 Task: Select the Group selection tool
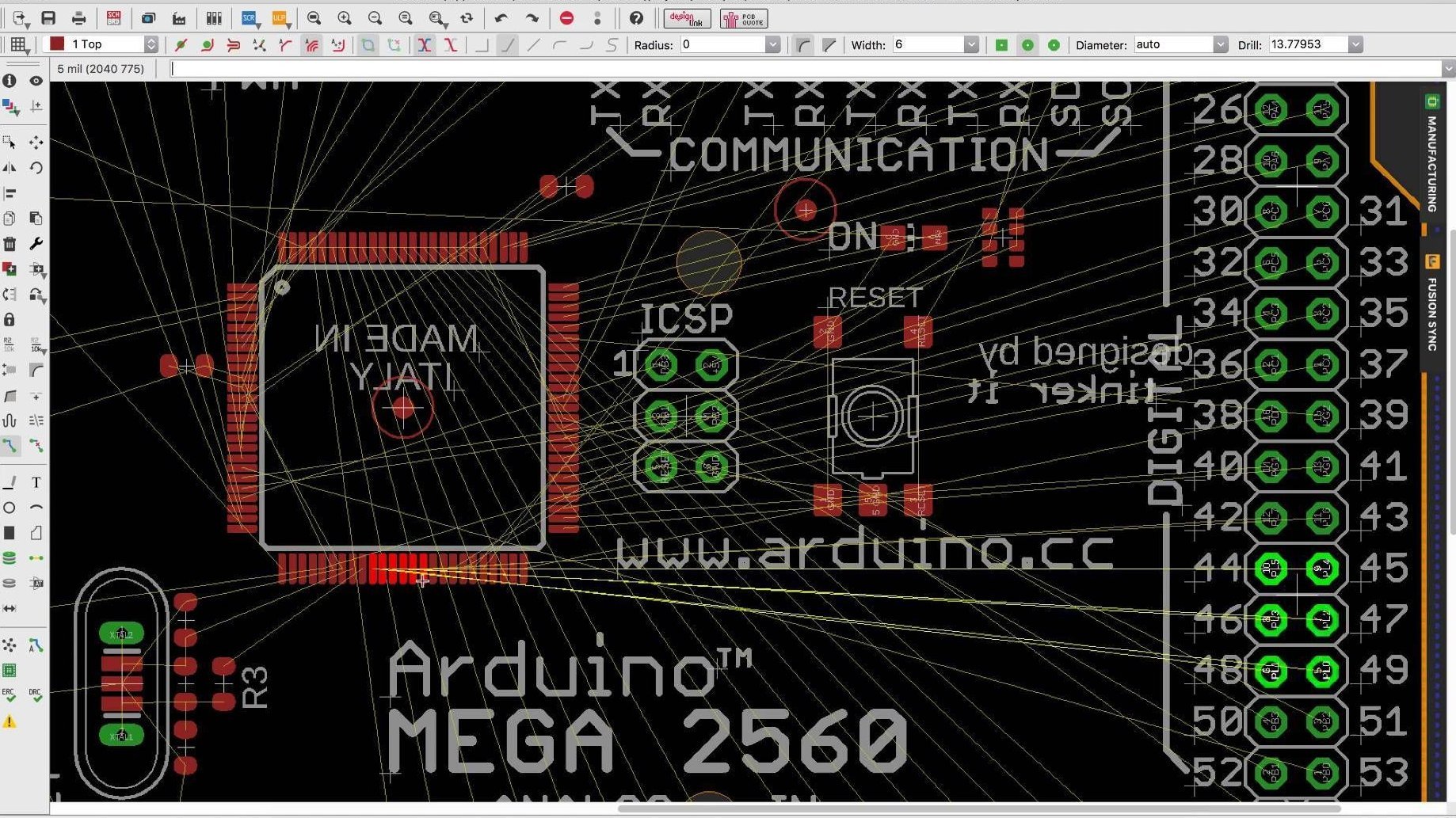point(10,142)
